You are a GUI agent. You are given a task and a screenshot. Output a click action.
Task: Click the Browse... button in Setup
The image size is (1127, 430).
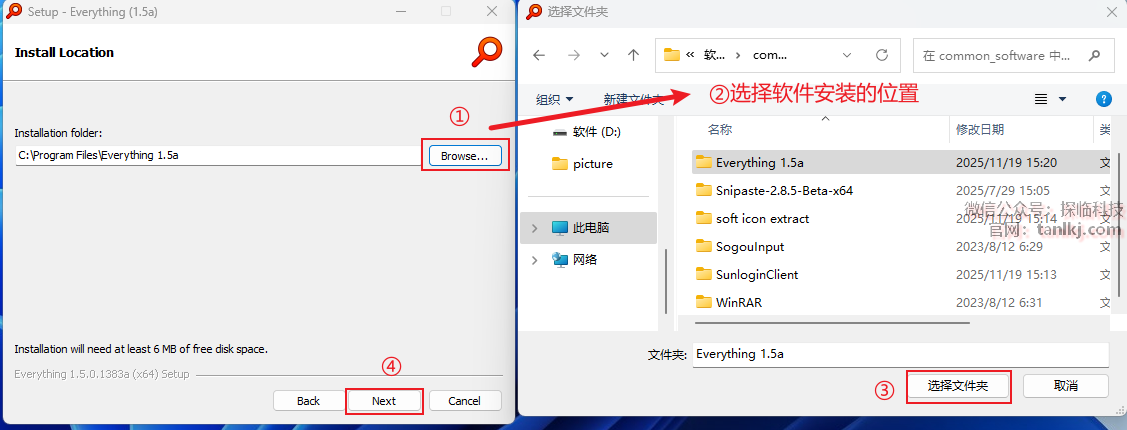coord(464,155)
